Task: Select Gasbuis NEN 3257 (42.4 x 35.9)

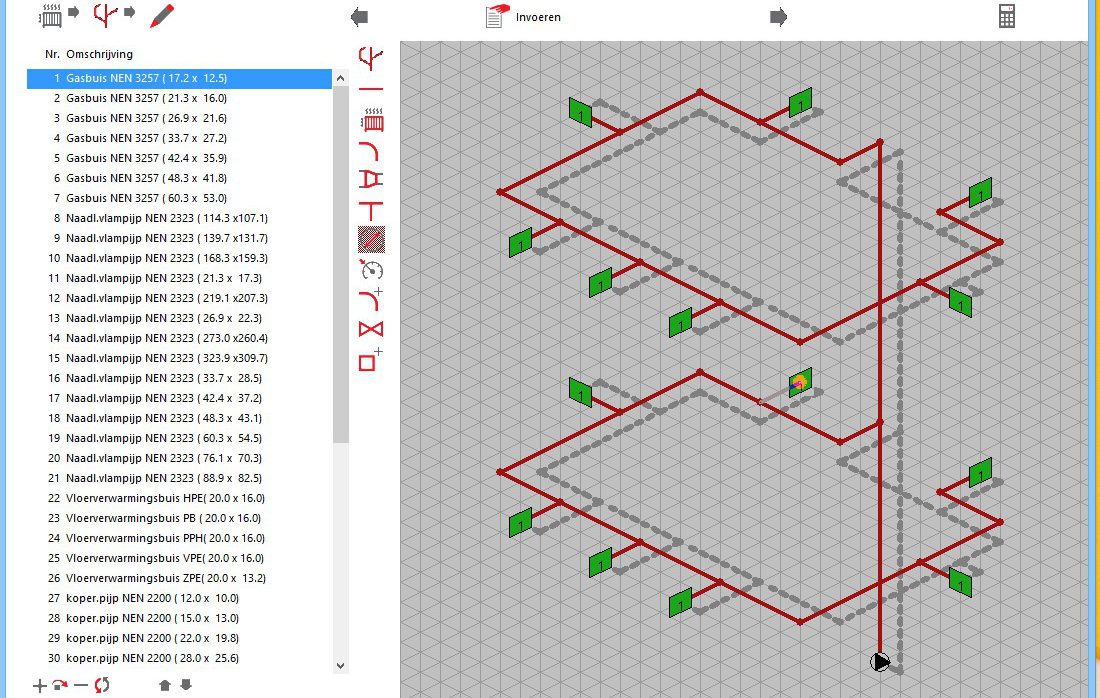Action: click(x=179, y=159)
